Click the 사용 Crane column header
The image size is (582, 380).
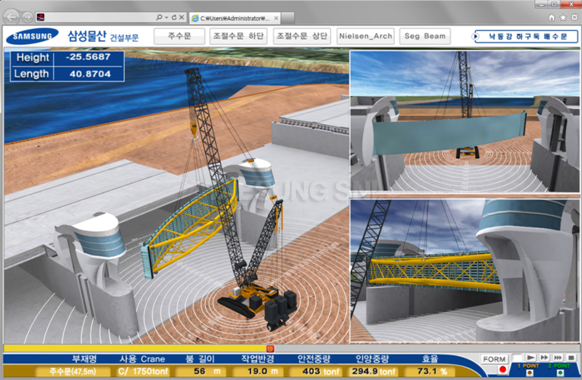click(142, 359)
